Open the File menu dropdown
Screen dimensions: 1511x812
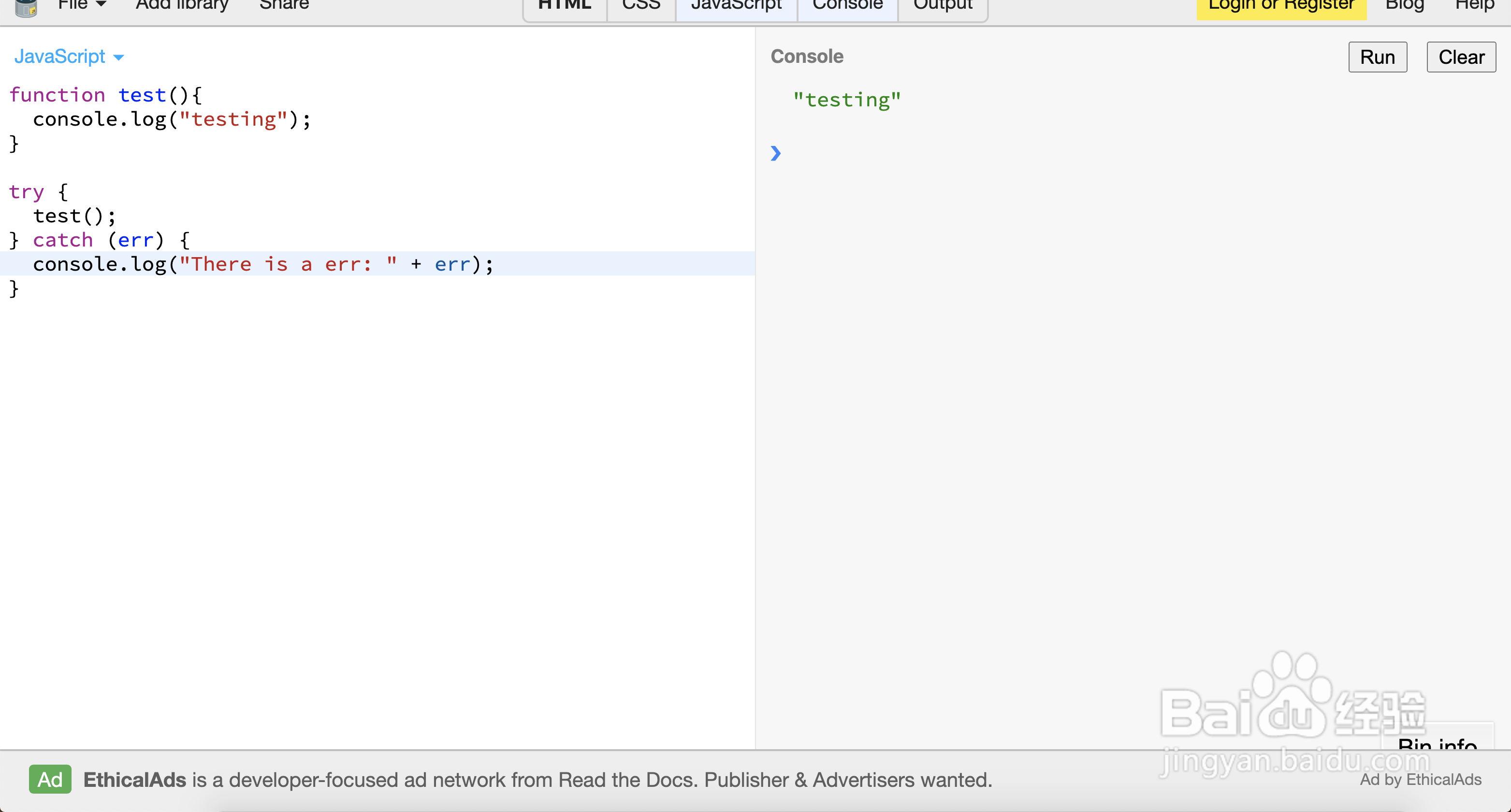[x=82, y=5]
